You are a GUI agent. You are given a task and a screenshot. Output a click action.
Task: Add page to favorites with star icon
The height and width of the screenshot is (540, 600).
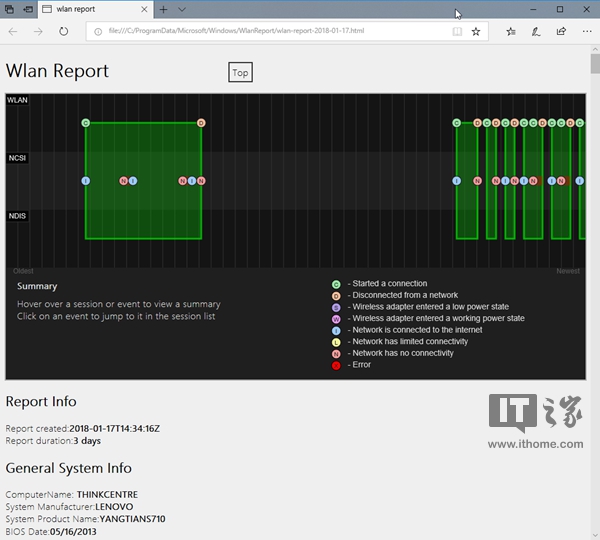476,31
